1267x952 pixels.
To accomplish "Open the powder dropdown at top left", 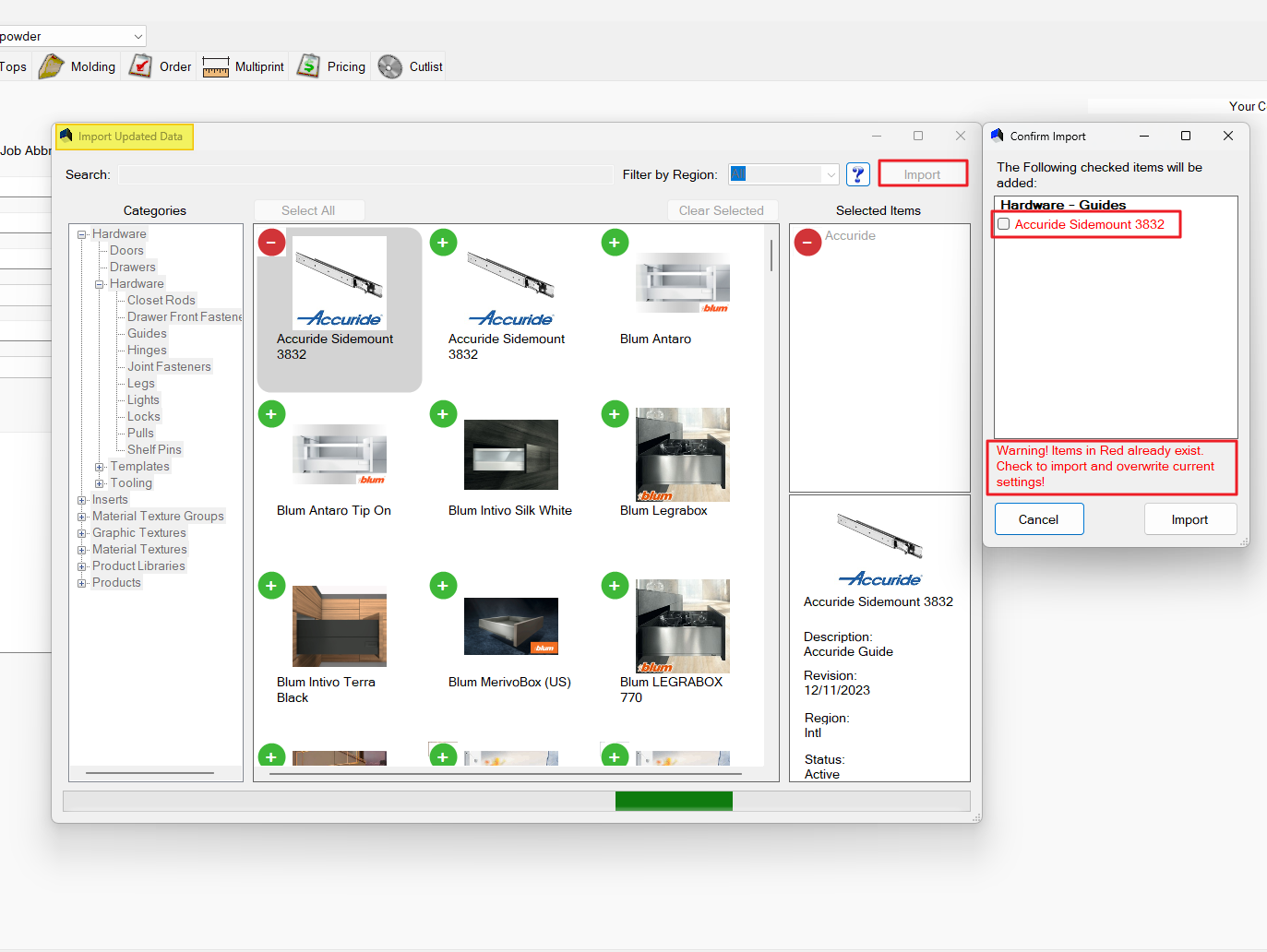I will click(138, 37).
